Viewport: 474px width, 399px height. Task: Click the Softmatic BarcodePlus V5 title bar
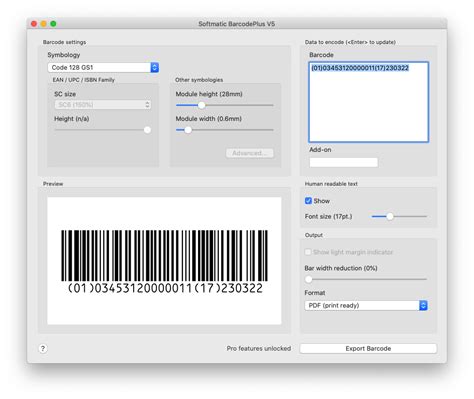(237, 24)
